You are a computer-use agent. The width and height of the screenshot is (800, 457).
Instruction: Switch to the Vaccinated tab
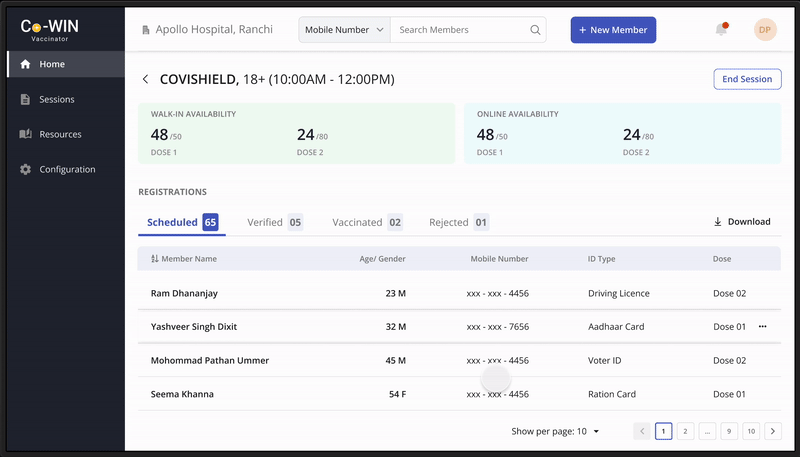(367, 222)
